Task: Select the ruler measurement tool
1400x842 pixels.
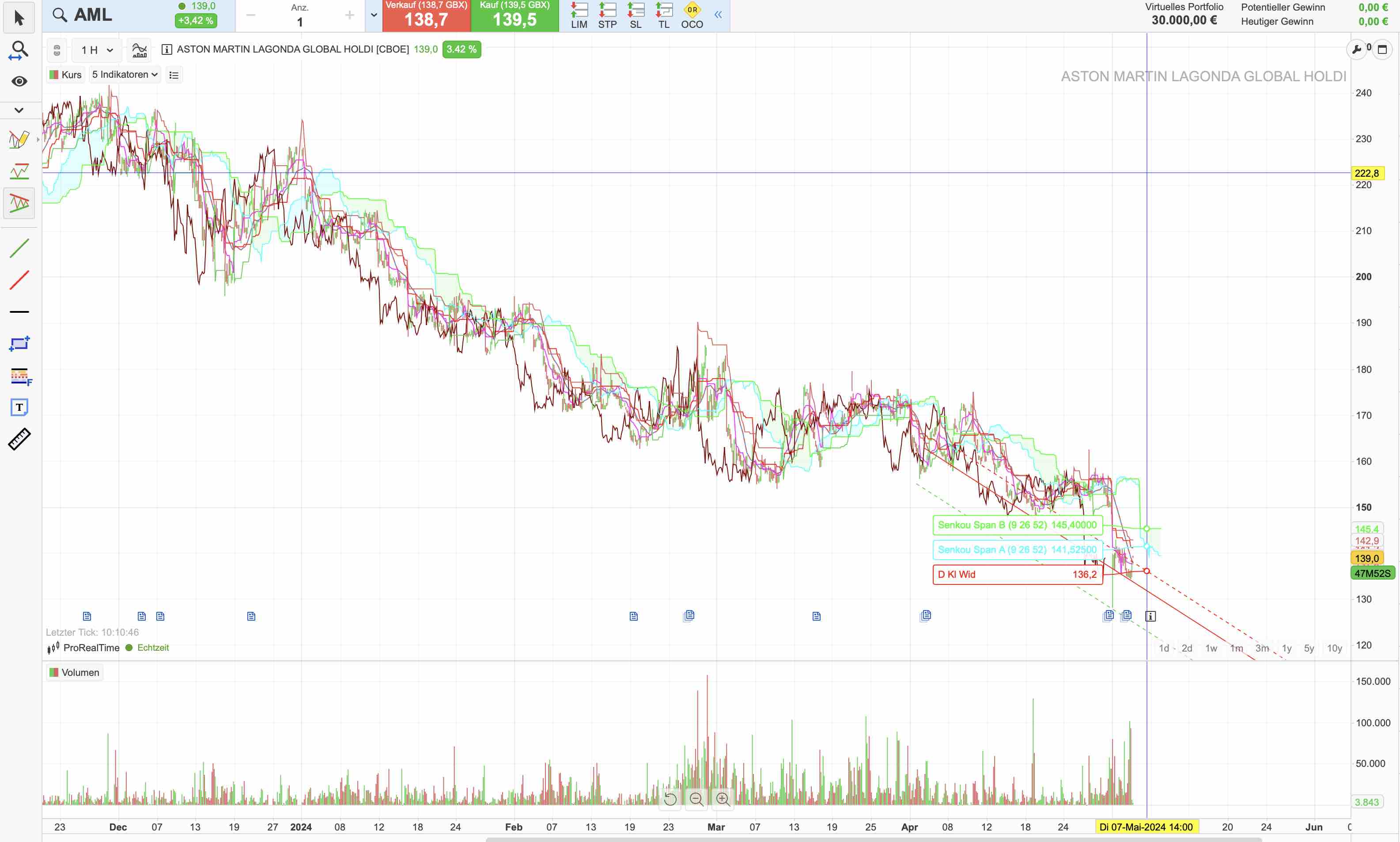Action: pyautogui.click(x=19, y=439)
